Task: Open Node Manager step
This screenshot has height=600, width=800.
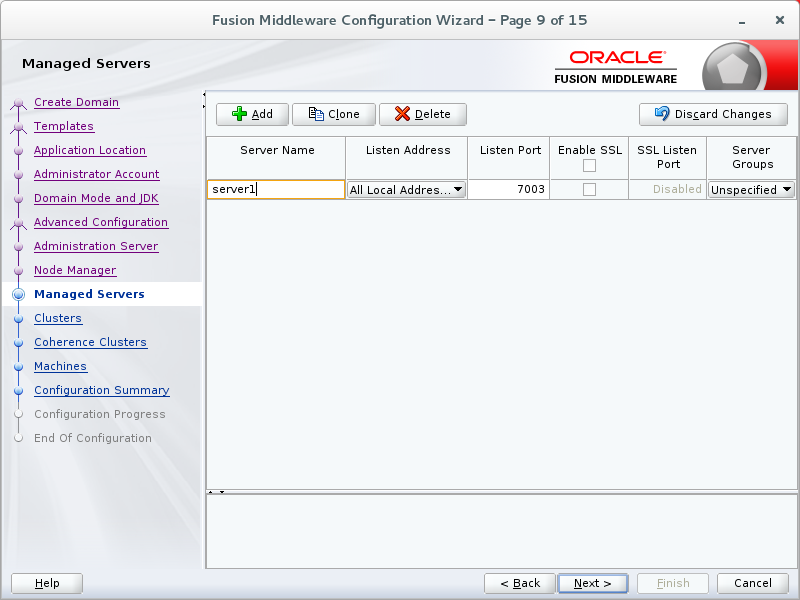Action: [75, 270]
